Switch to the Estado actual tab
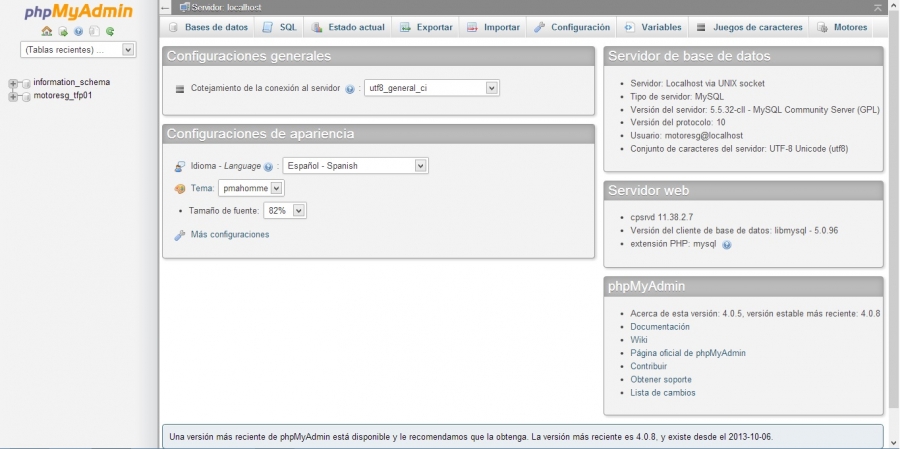Viewport: 900px width, 449px height. (348, 27)
